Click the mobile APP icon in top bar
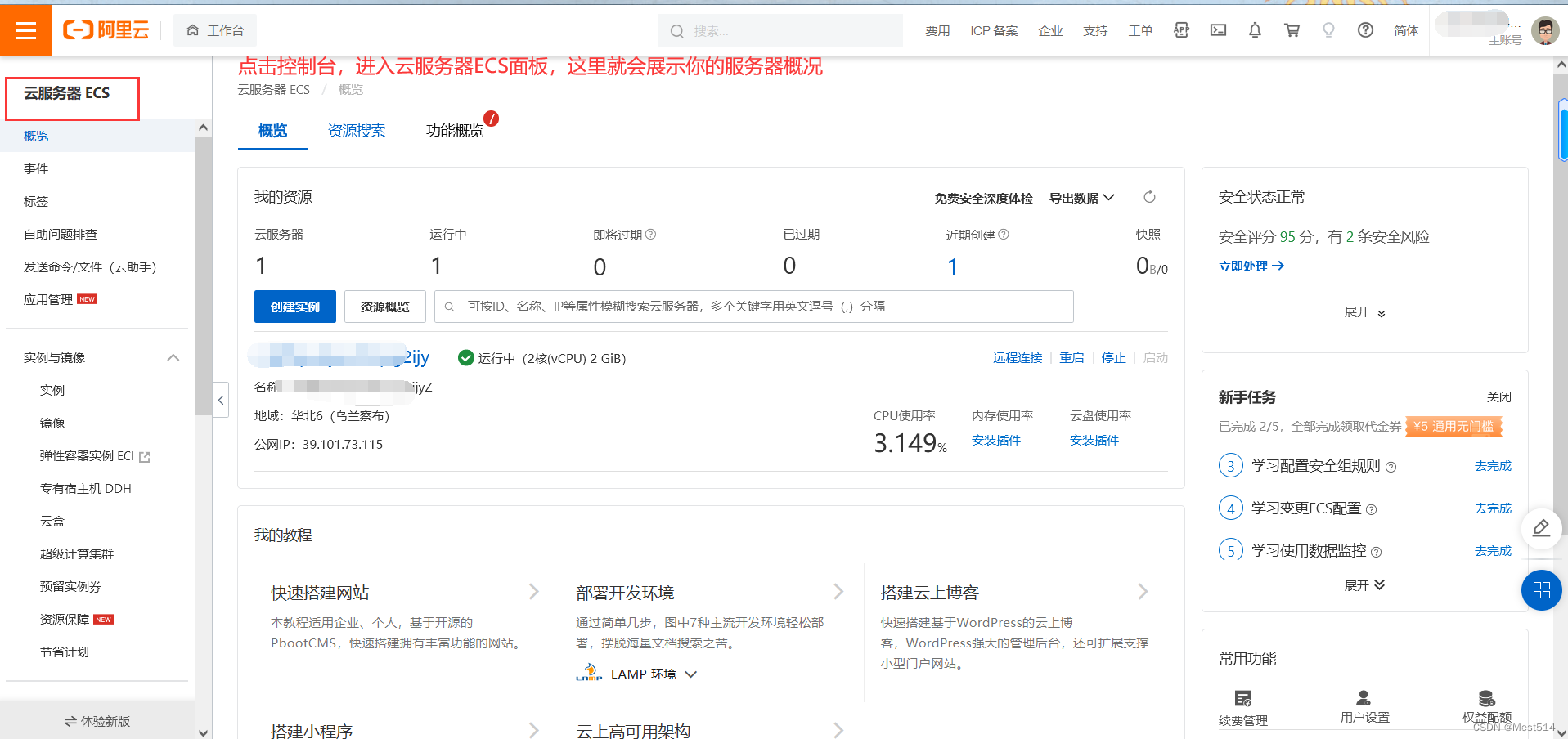This screenshot has height=739, width=1568. click(x=1181, y=29)
